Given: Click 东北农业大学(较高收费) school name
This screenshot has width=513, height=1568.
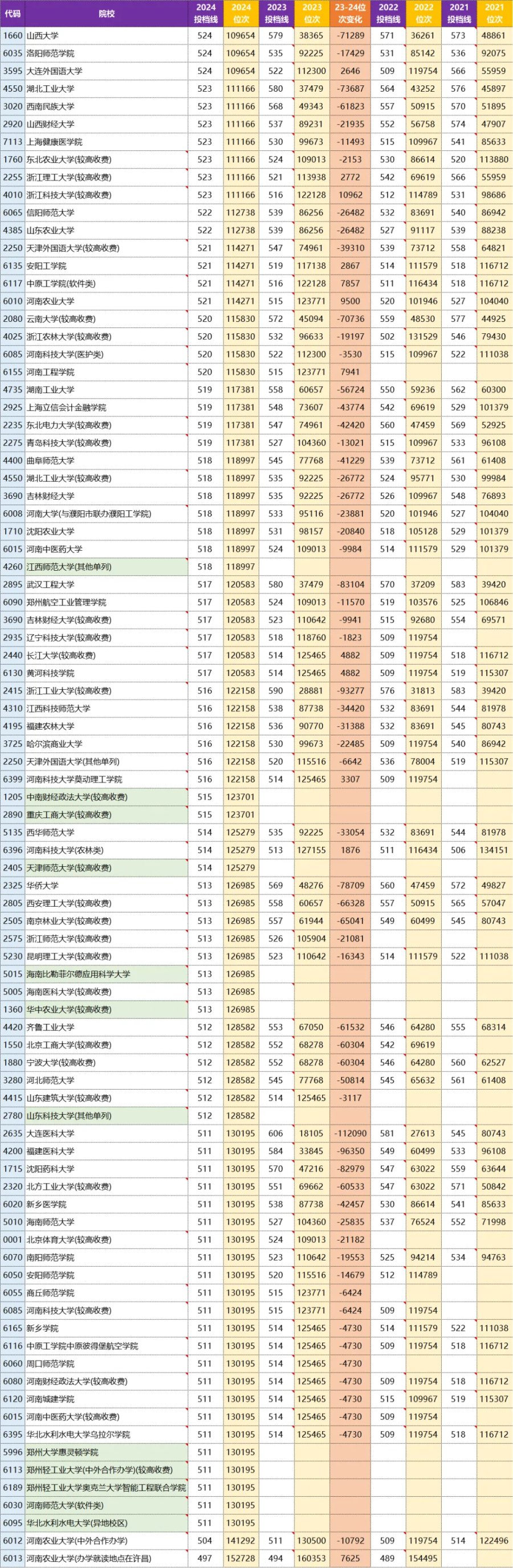Looking at the screenshot, I should click(x=106, y=159).
